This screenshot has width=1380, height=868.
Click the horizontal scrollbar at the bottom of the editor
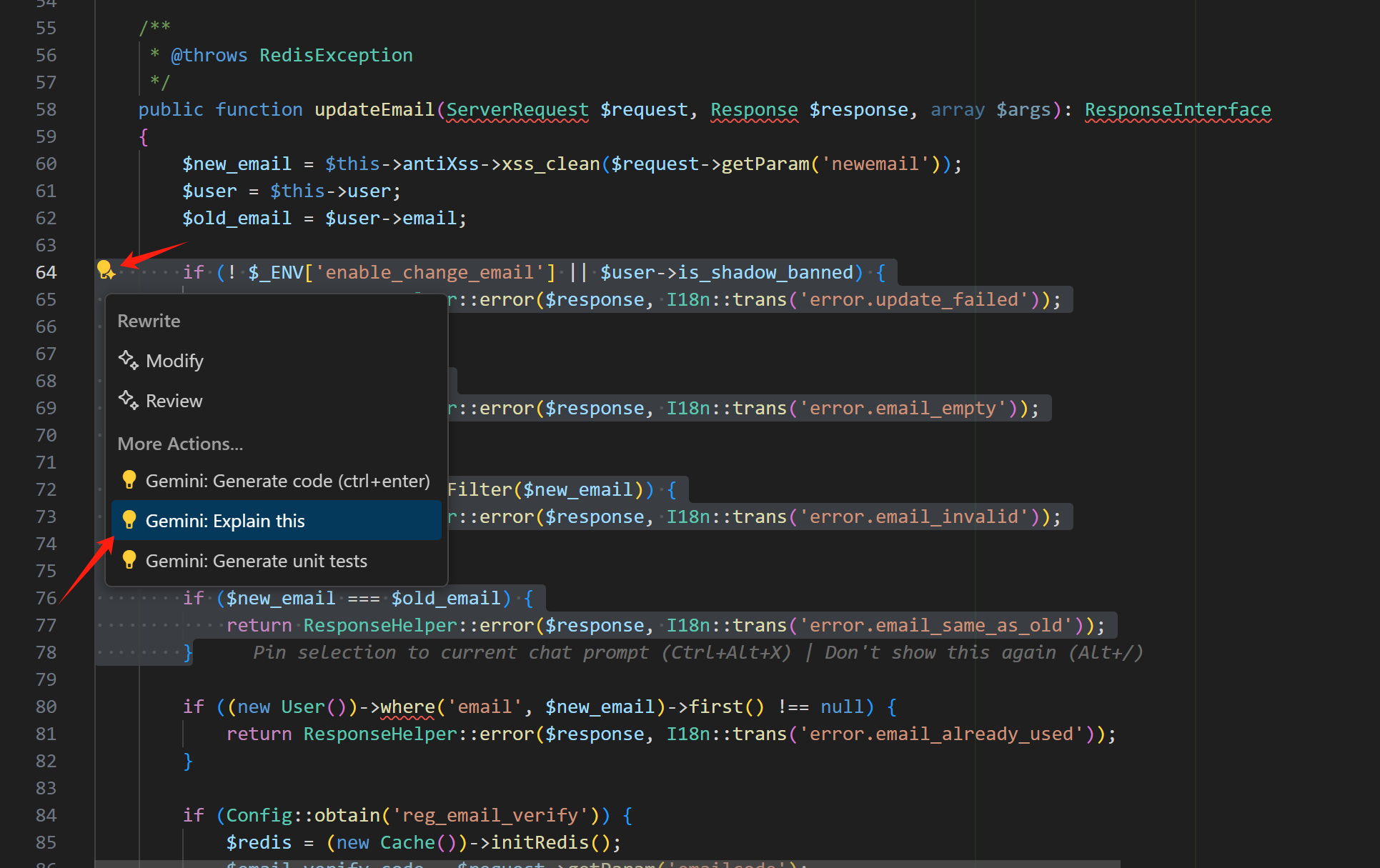607,864
